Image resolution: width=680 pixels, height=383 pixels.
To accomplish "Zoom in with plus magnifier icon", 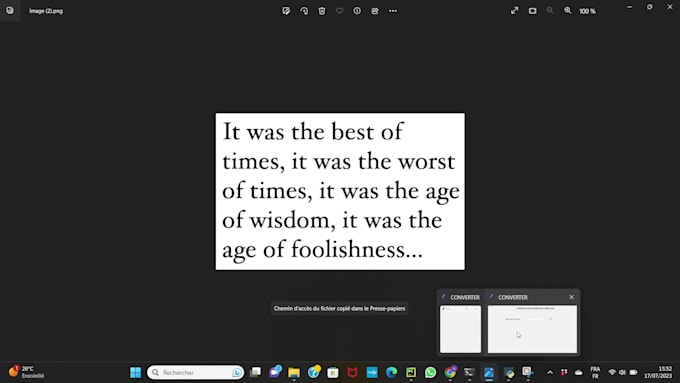I will click(568, 11).
